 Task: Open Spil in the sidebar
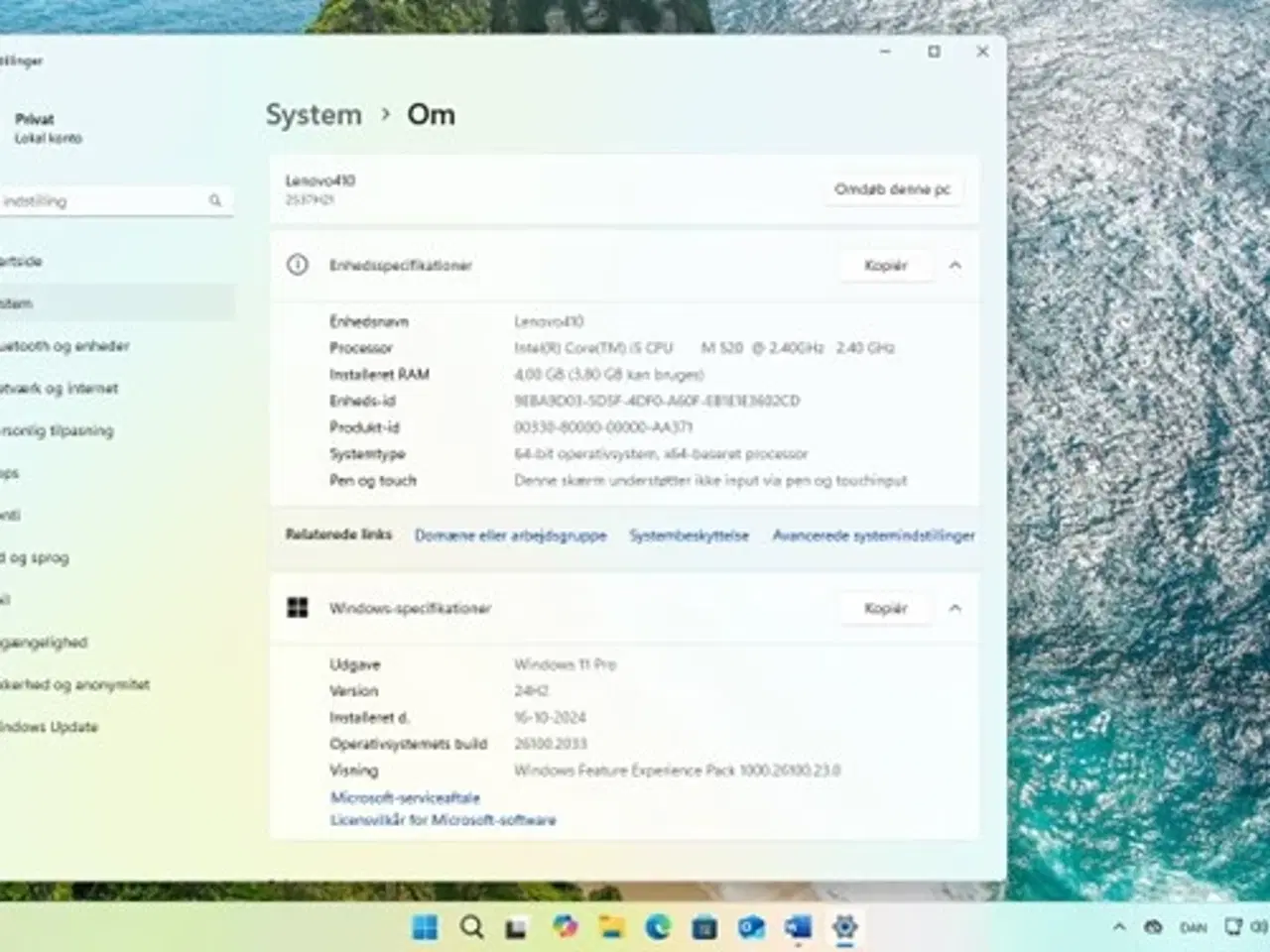[117, 599]
